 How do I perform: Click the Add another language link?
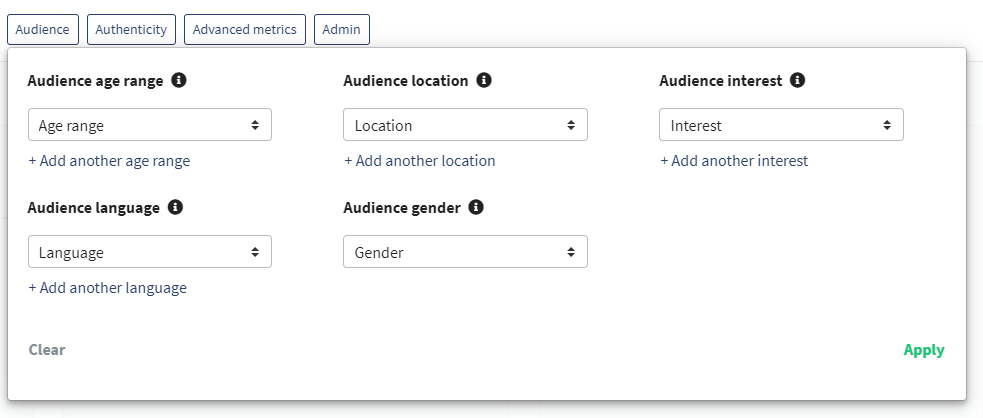pyautogui.click(x=108, y=288)
